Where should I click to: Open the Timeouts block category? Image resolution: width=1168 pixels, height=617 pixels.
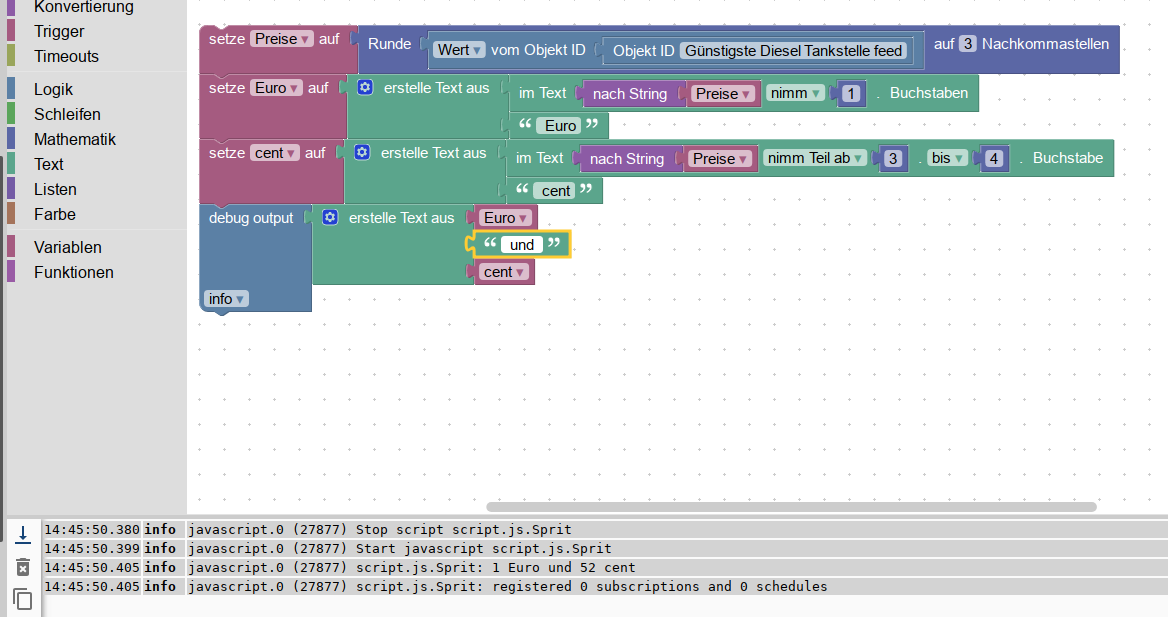[66, 57]
